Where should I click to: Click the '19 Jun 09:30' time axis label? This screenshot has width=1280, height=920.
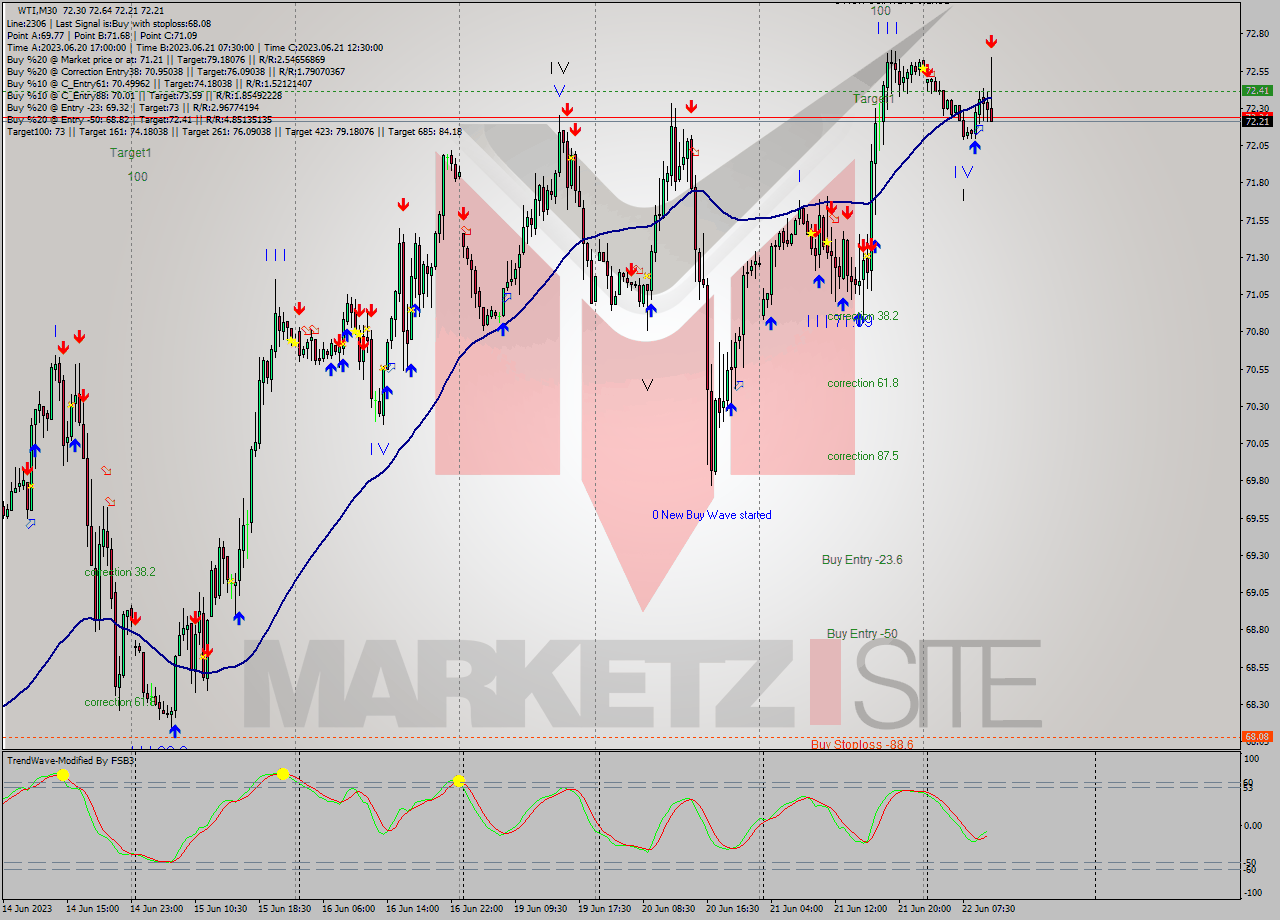pos(541,909)
